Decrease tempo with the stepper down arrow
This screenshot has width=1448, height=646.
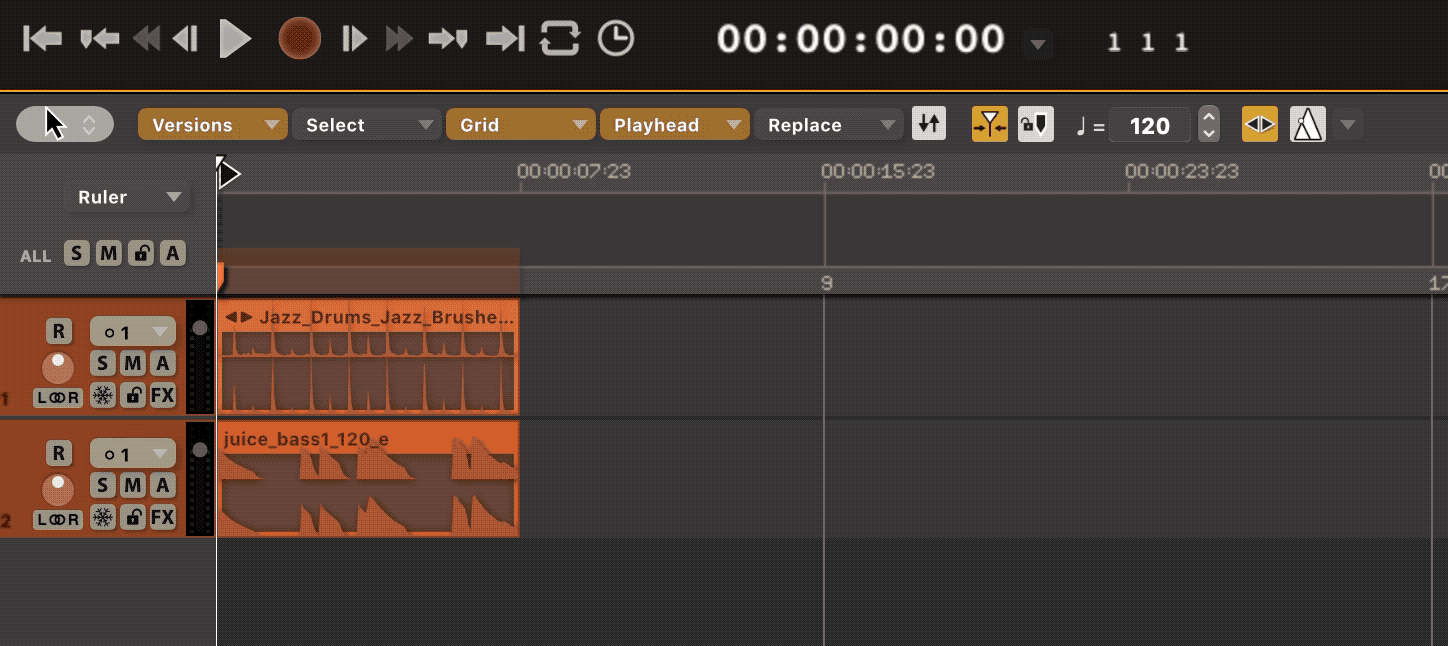coord(1209,133)
